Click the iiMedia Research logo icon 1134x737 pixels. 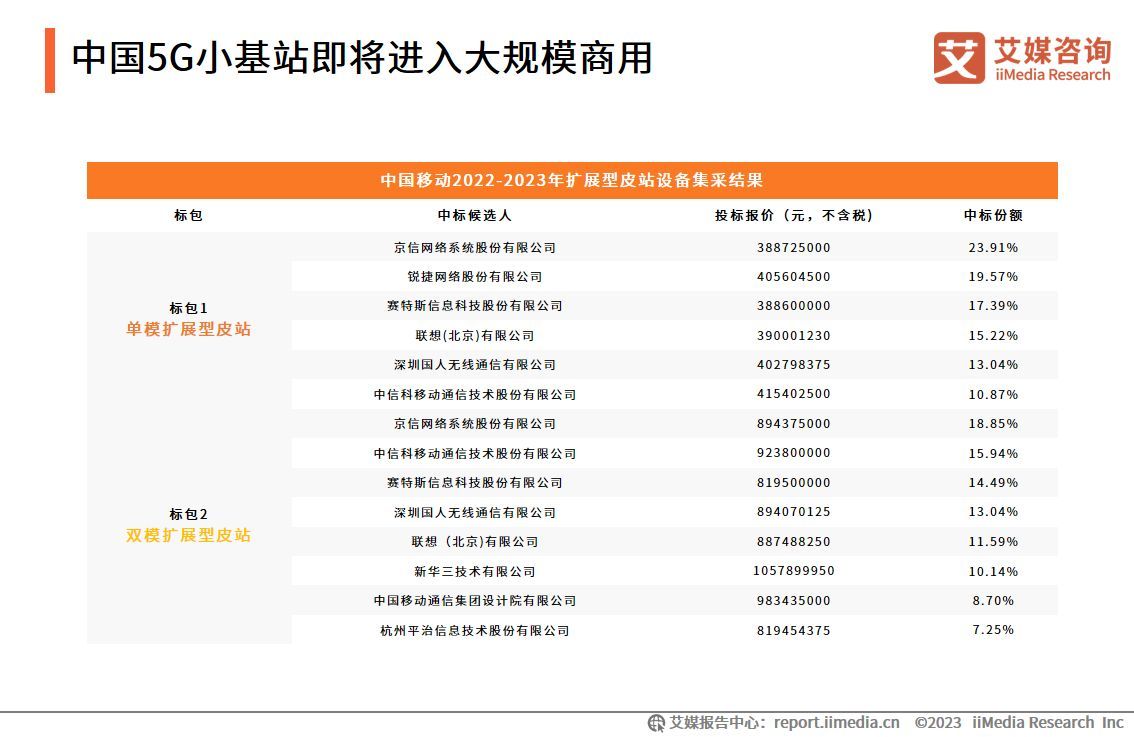pos(959,58)
